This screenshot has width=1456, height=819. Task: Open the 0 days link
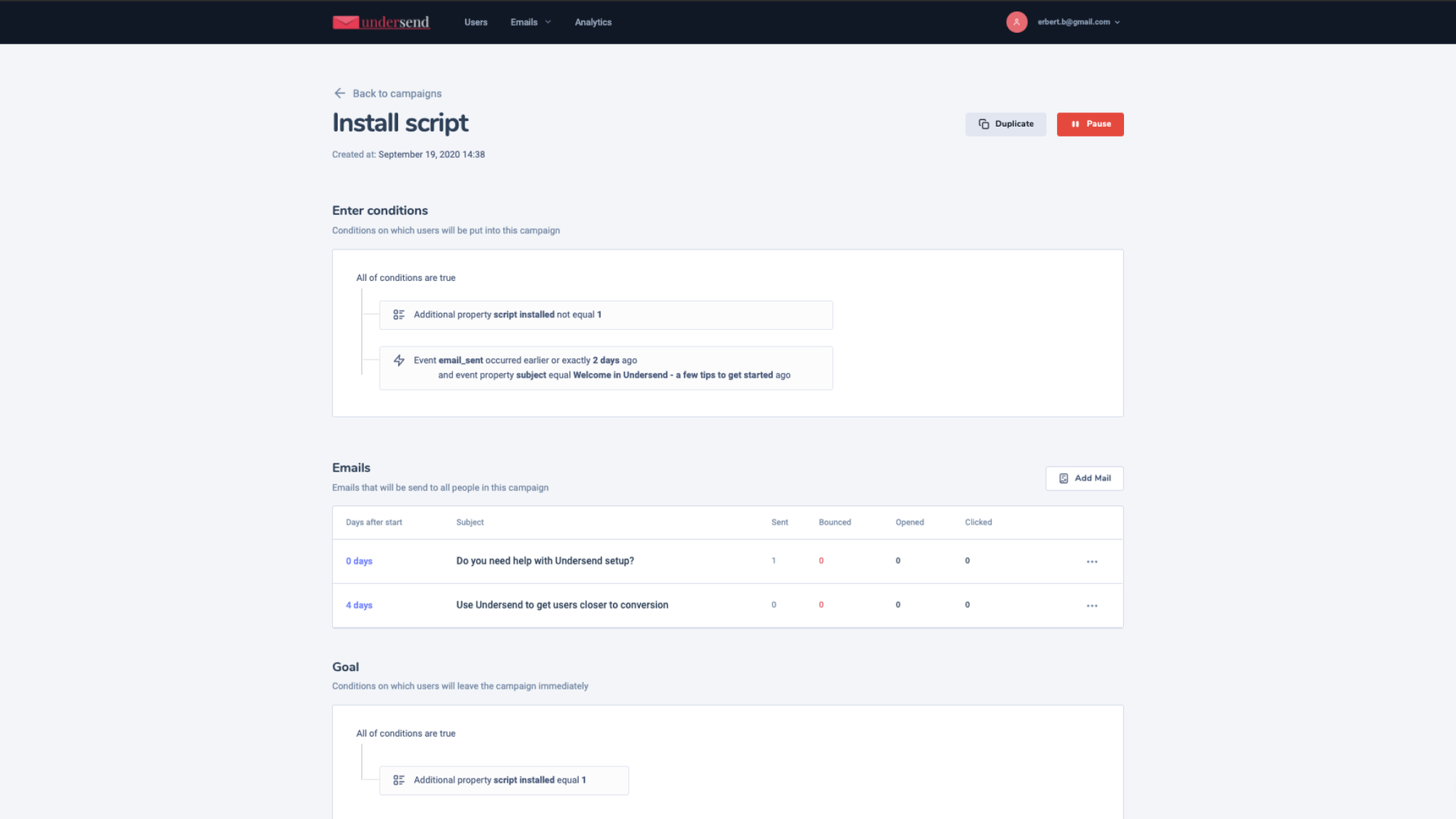[x=359, y=561]
